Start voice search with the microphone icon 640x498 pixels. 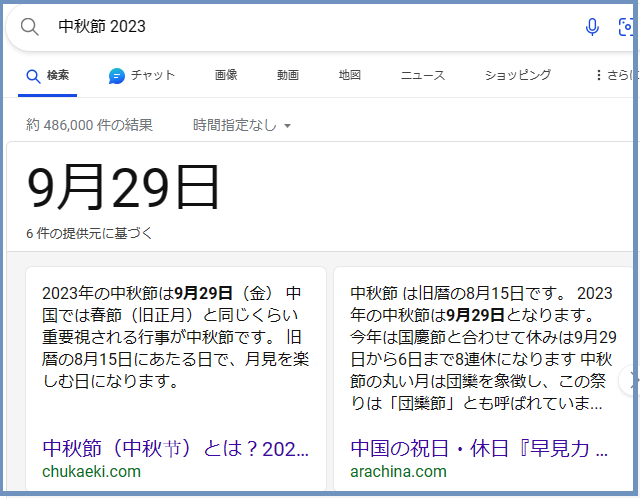coord(592,27)
